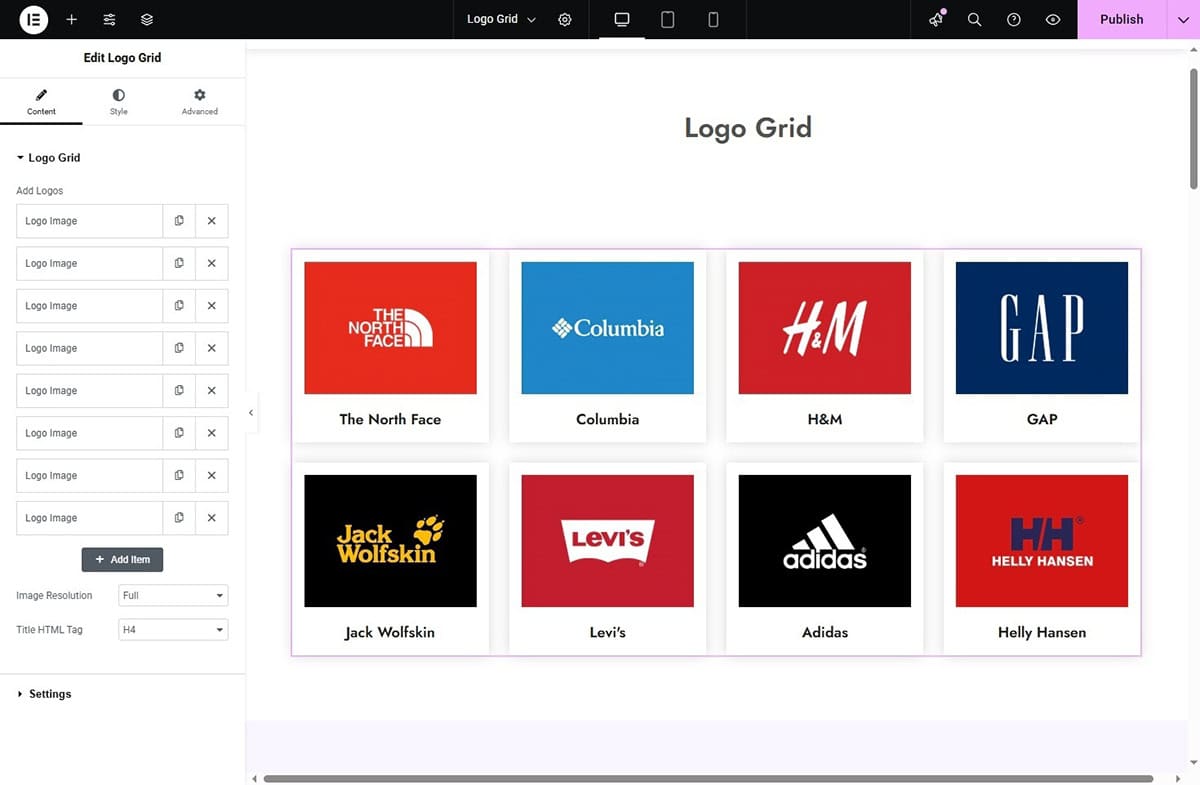Duplicate the sixth Logo Image item
The width and height of the screenshot is (1200, 785).
179,433
